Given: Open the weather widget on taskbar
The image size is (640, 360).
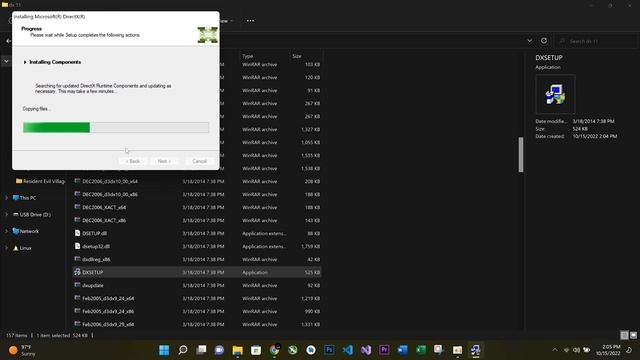Looking at the screenshot, I should pyautogui.click(x=21, y=350).
